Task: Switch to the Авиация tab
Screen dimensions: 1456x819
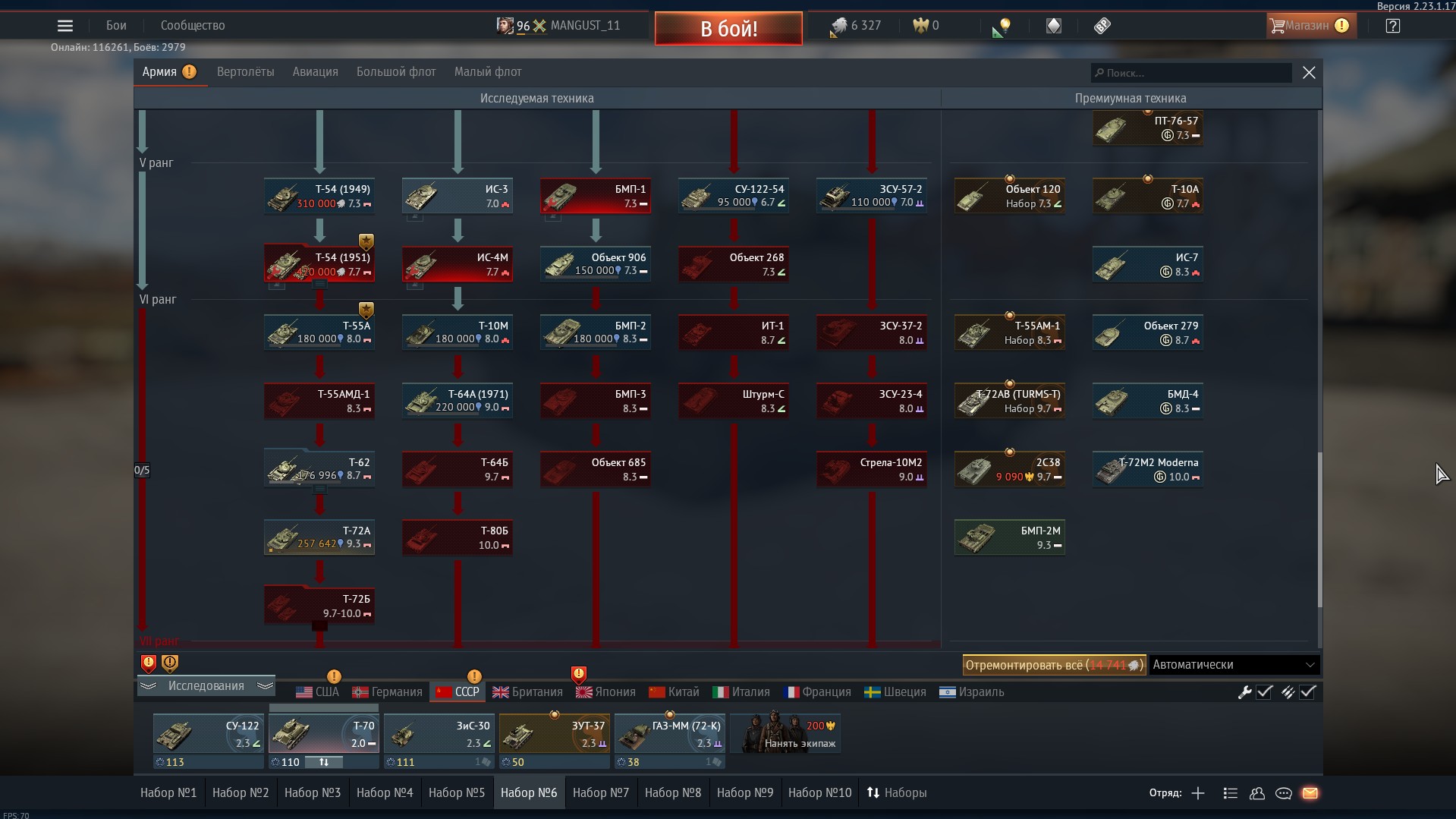Action: pyautogui.click(x=316, y=72)
